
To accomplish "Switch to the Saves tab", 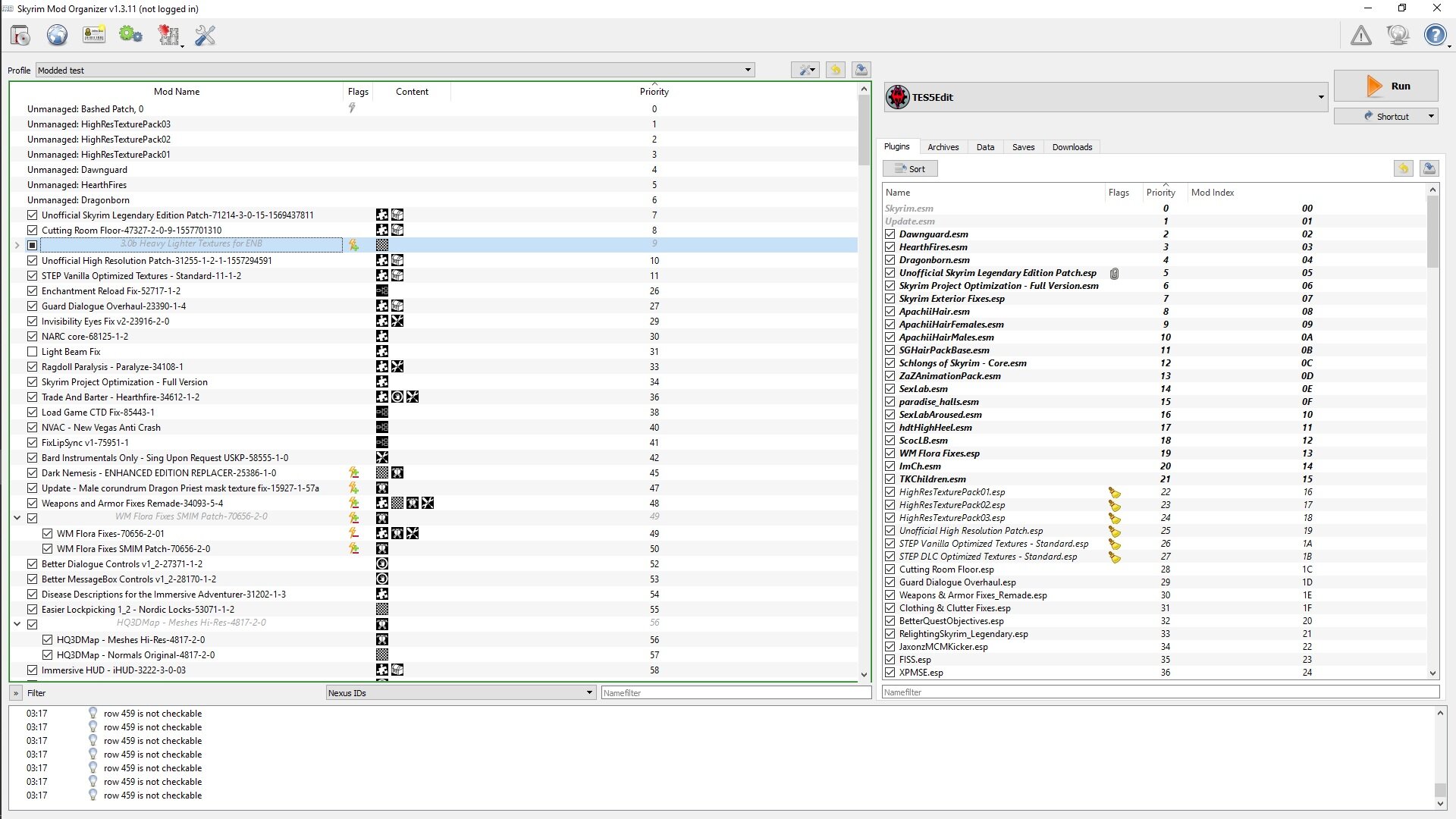I will tap(1023, 147).
